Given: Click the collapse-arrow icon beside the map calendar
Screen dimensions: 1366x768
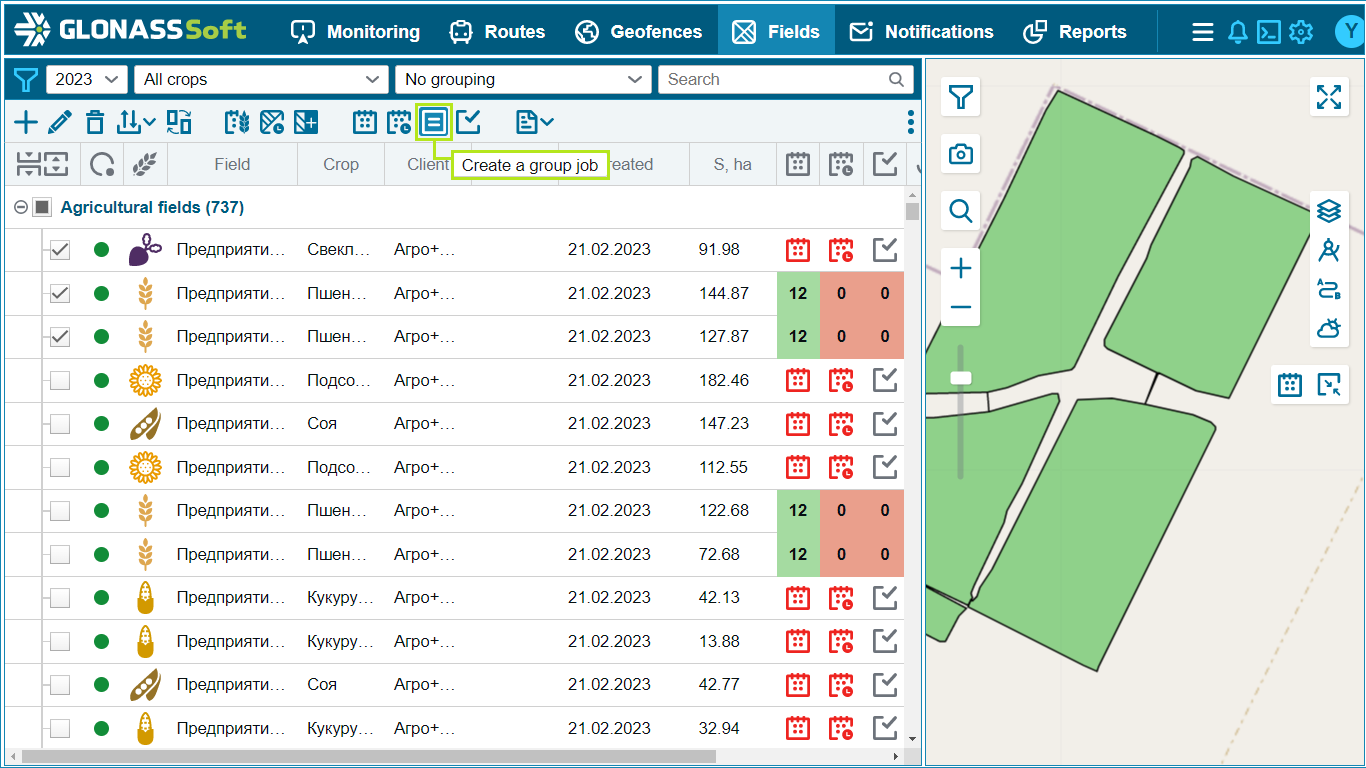Looking at the screenshot, I should (1329, 385).
